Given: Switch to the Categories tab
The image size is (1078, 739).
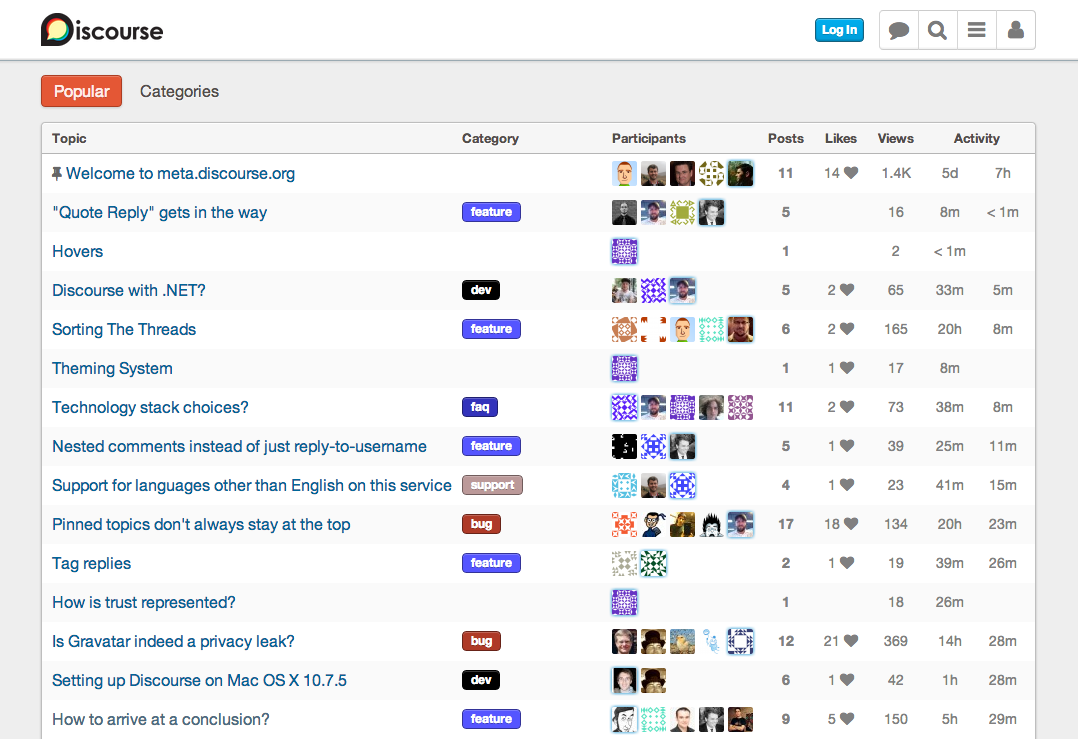Looking at the screenshot, I should click(x=179, y=91).
